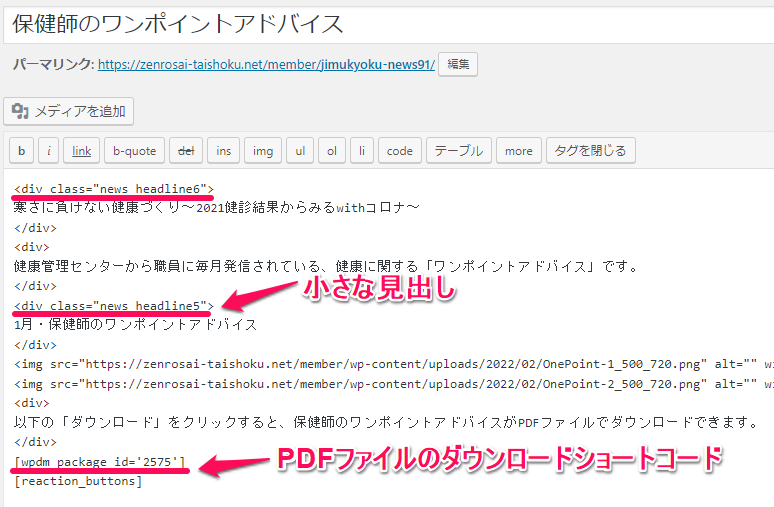Image resolution: width=774 pixels, height=507 pixels.
Task: Click the bold 'b' quicktag button
Action: pos(22,151)
